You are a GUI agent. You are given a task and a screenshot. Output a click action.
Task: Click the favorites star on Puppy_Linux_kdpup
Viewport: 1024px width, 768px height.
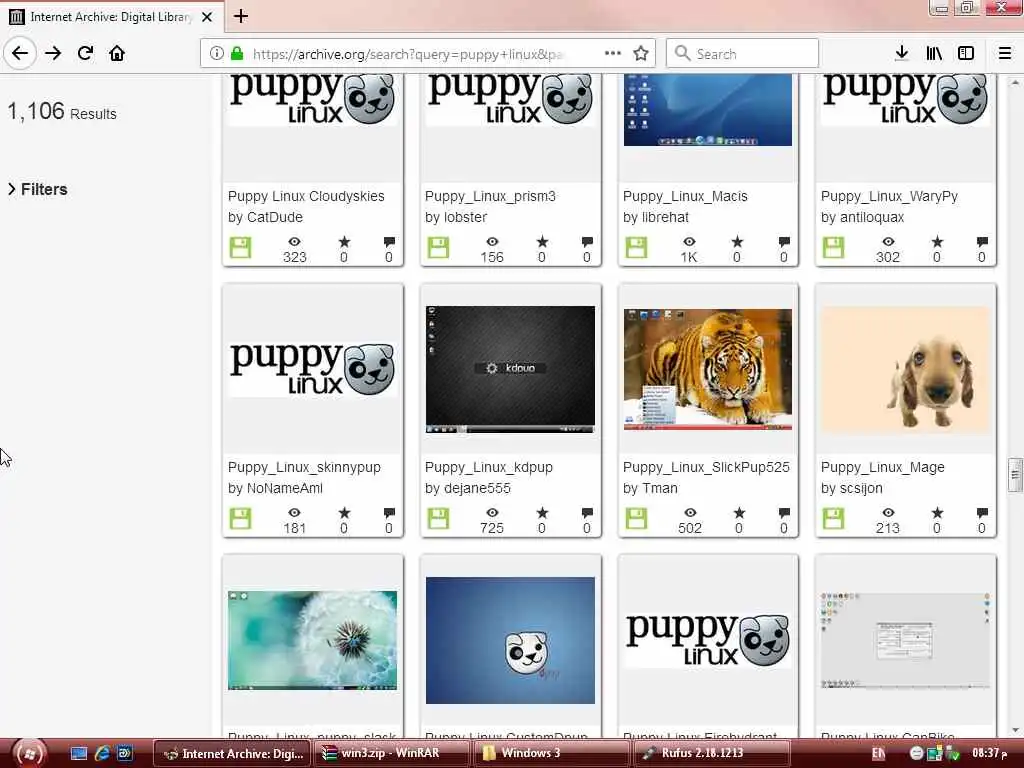point(542,513)
